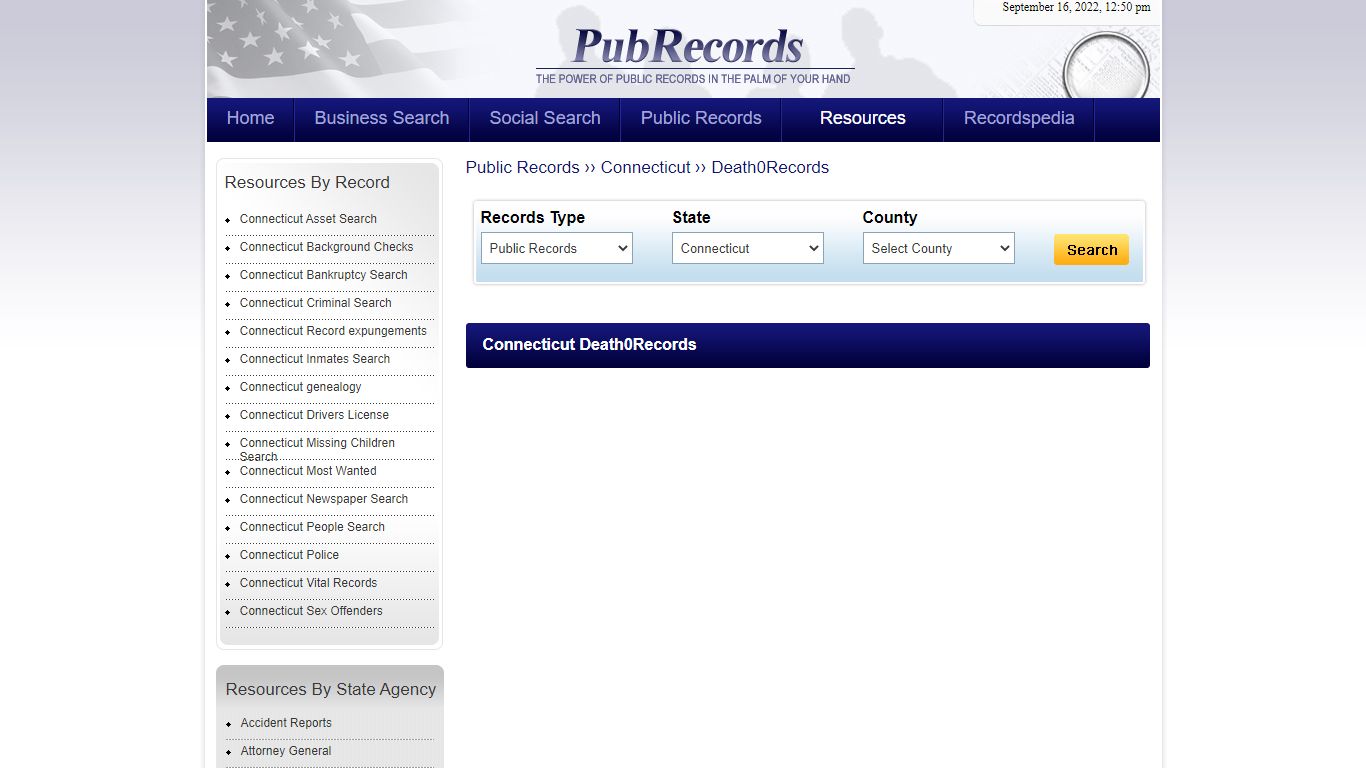Open Connecticut Inmates Search link

pyautogui.click(x=315, y=359)
